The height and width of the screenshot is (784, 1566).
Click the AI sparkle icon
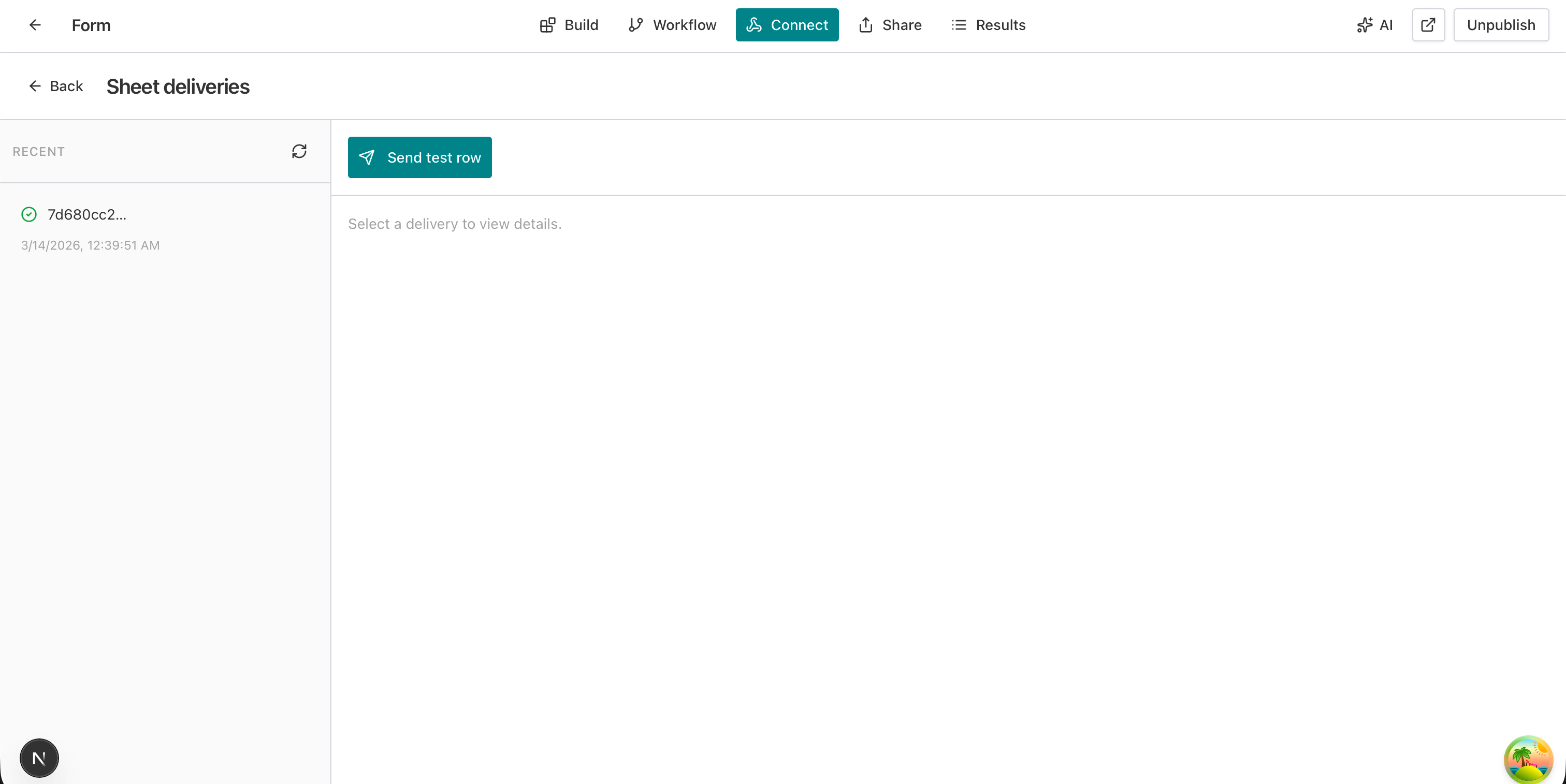click(1365, 25)
